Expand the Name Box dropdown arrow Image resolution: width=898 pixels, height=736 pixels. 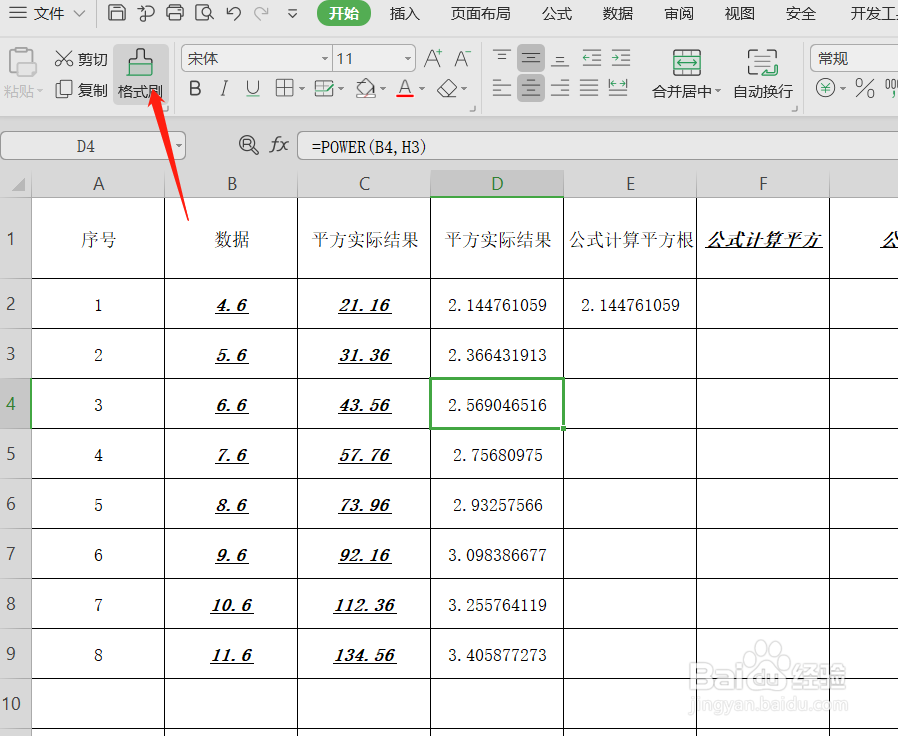179,146
